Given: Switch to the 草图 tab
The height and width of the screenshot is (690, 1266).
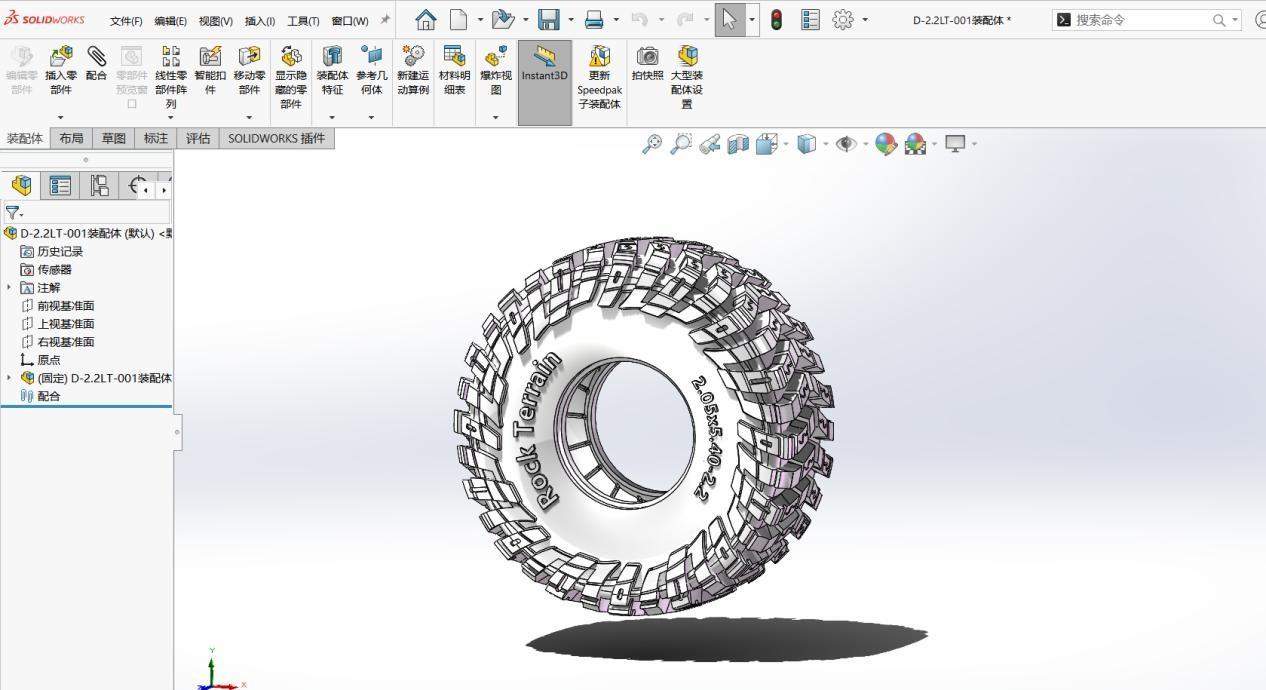Looking at the screenshot, I should [113, 139].
